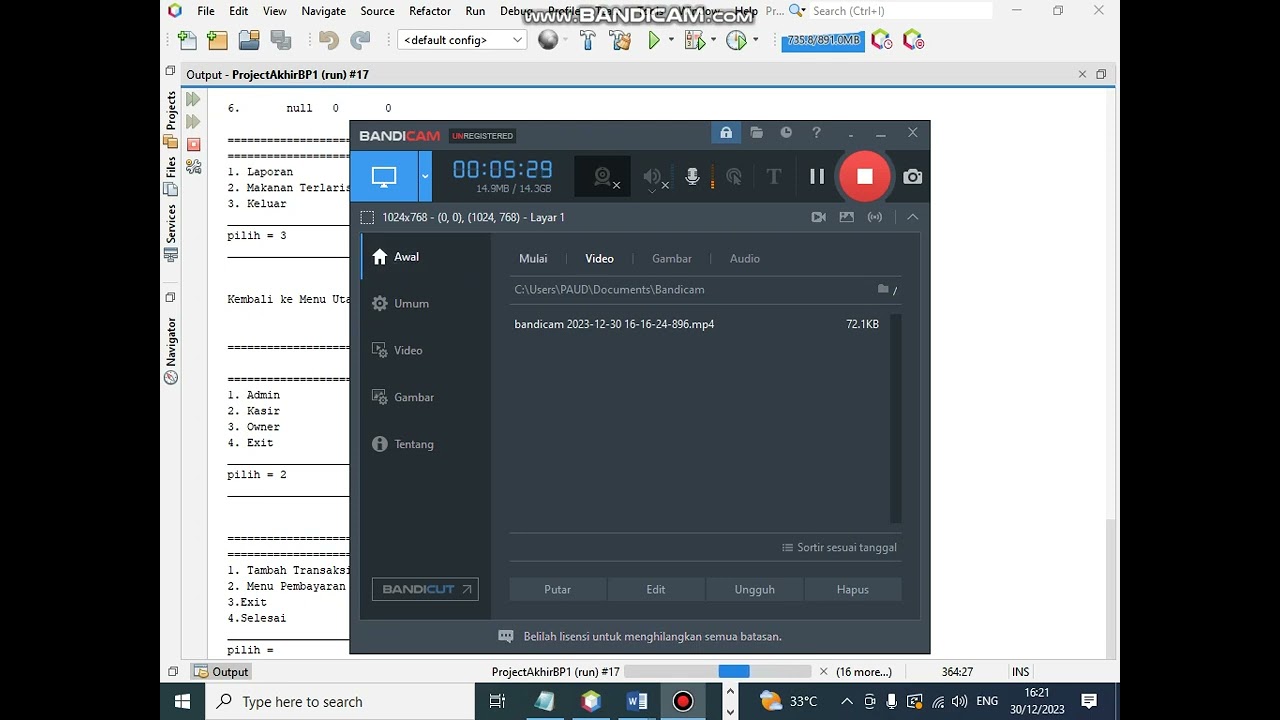The width and height of the screenshot is (1280, 720).
Task: Open the File menu in NetBeans
Action: (x=206, y=11)
